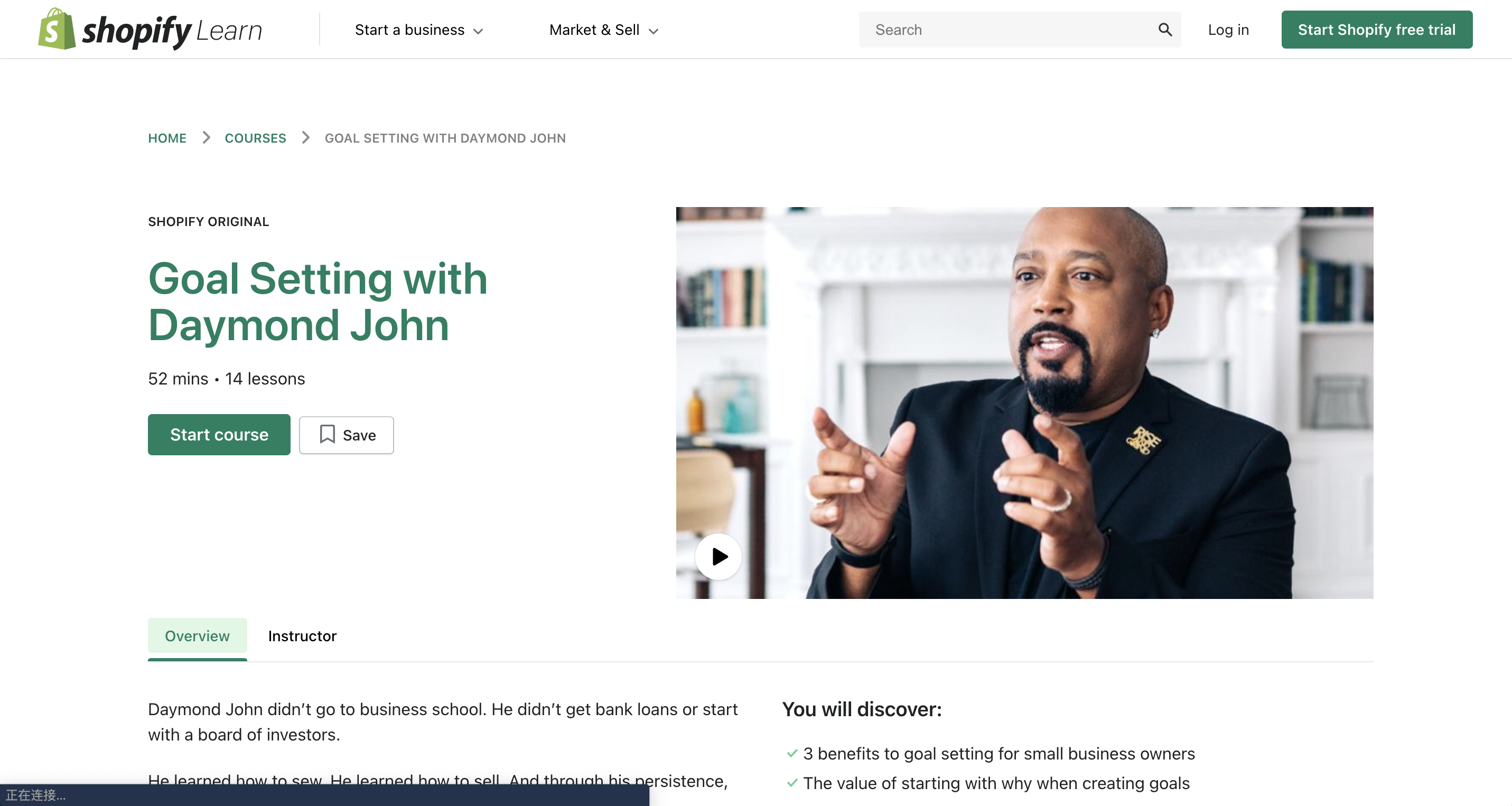
Task: Click the Shopify Learn logo
Action: [x=150, y=30]
